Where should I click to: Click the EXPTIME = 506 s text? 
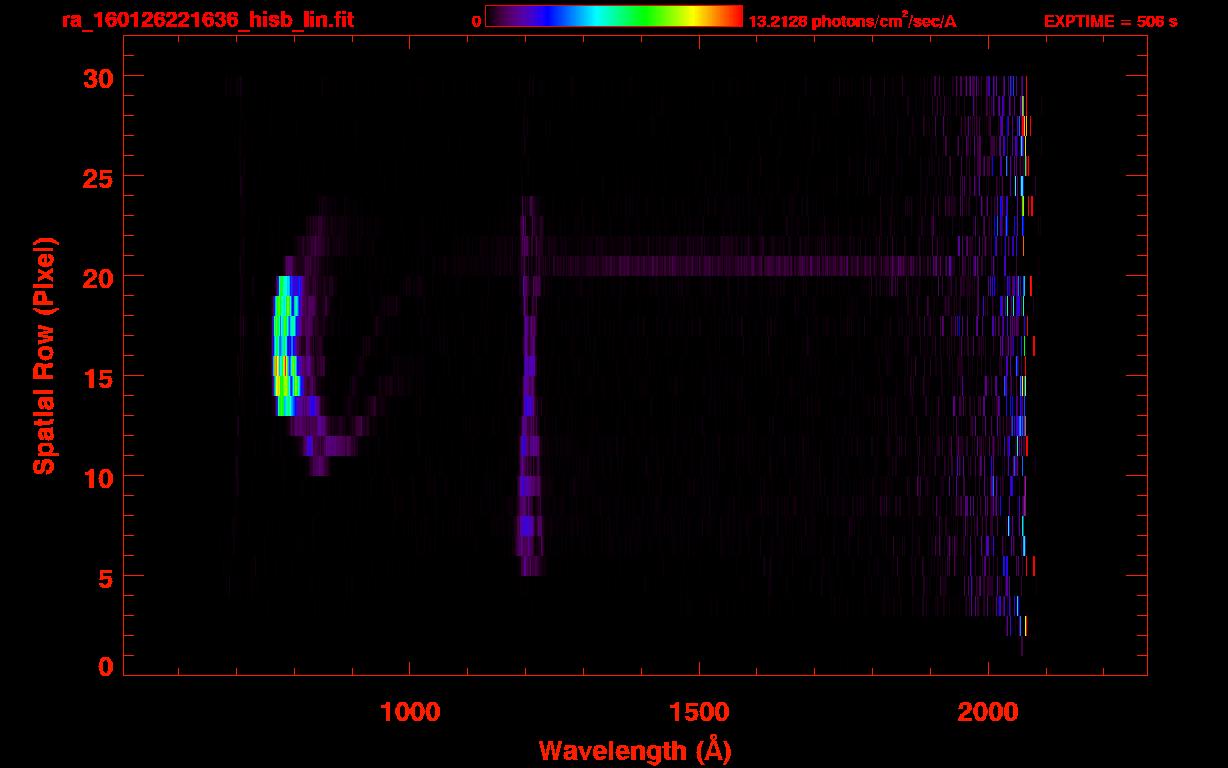1110,21
